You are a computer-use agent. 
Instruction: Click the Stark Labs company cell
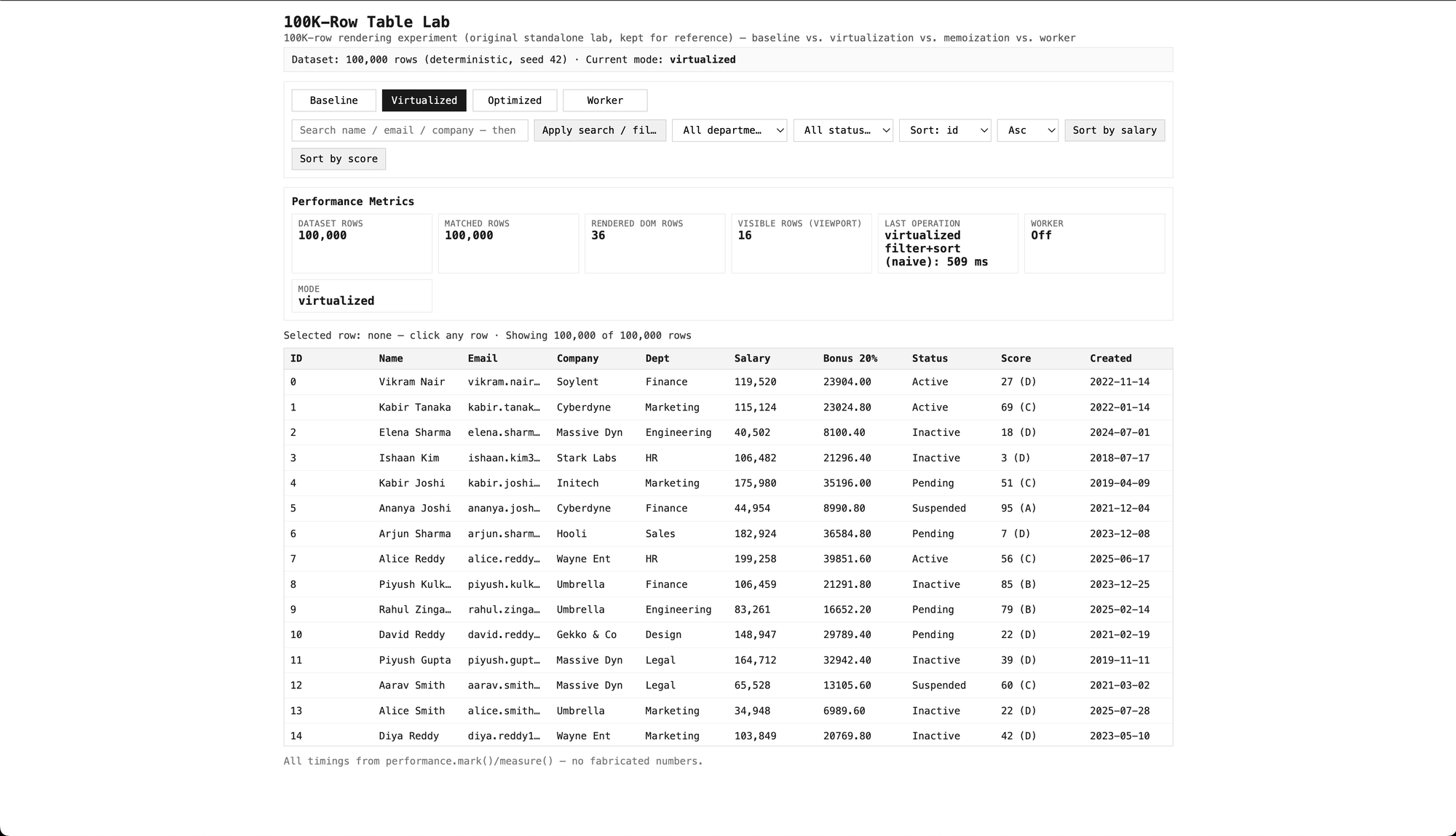point(586,458)
